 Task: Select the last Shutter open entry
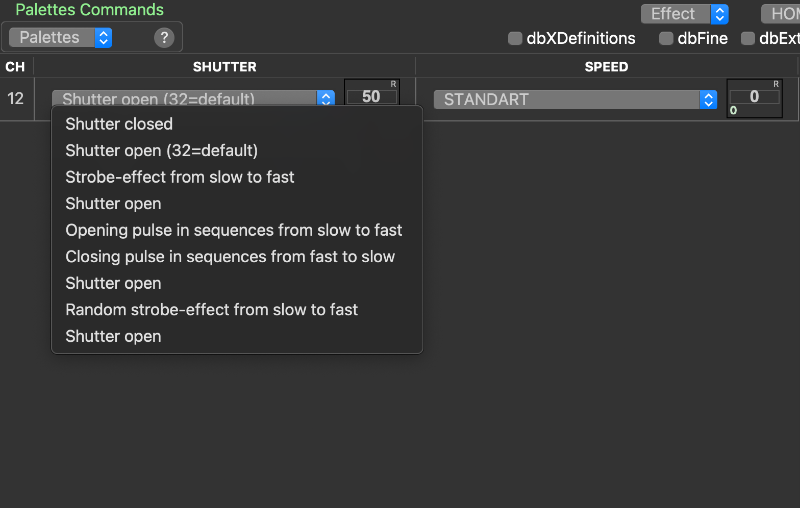click(x=113, y=337)
